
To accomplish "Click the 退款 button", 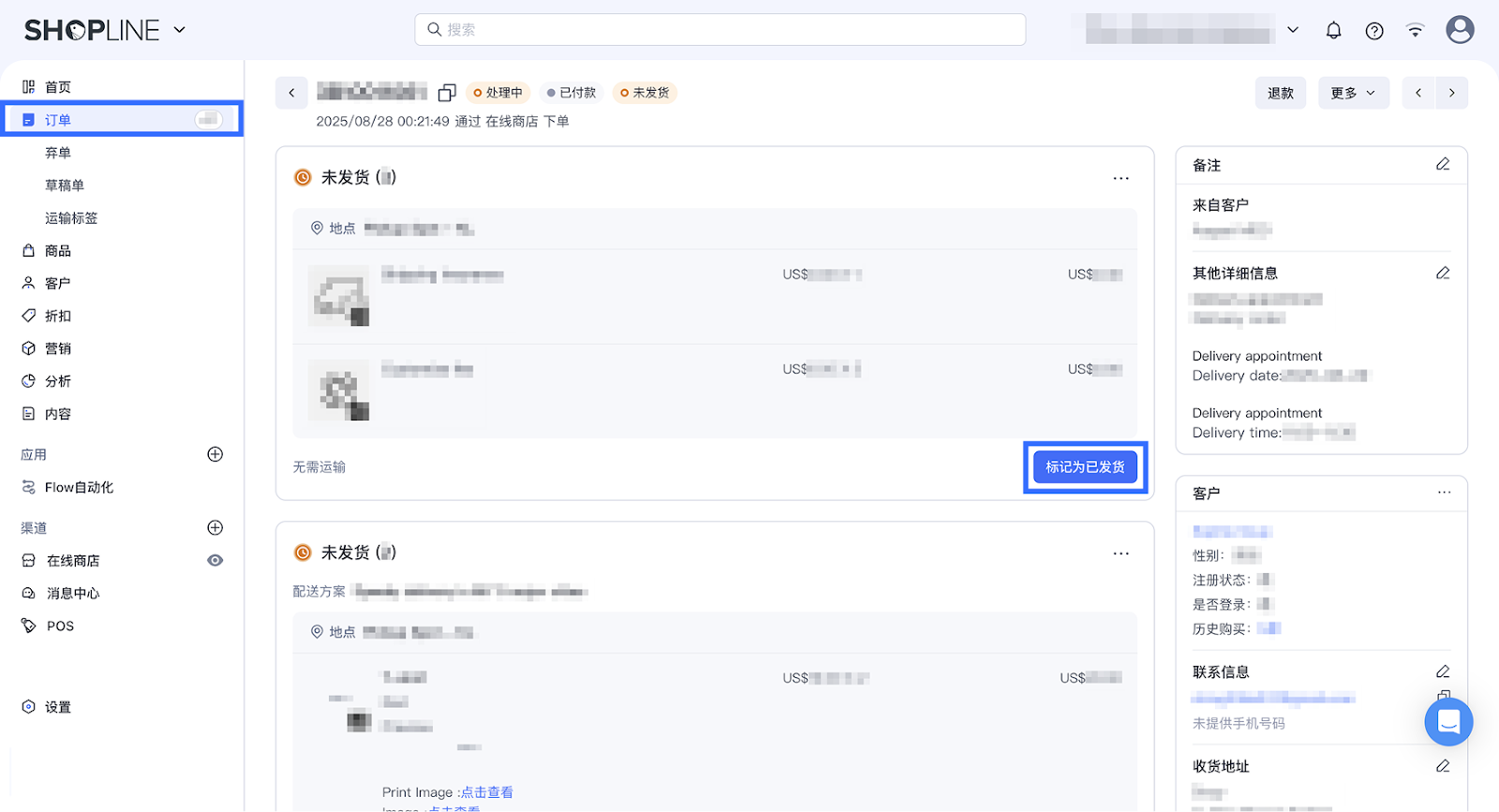I will pyautogui.click(x=1281, y=93).
